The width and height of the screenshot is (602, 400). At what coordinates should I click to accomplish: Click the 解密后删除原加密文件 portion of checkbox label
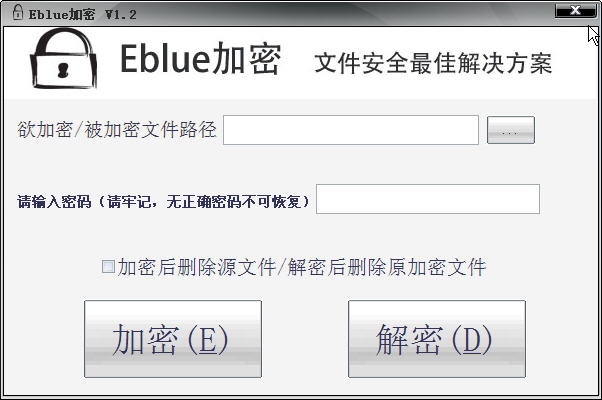click(x=387, y=267)
